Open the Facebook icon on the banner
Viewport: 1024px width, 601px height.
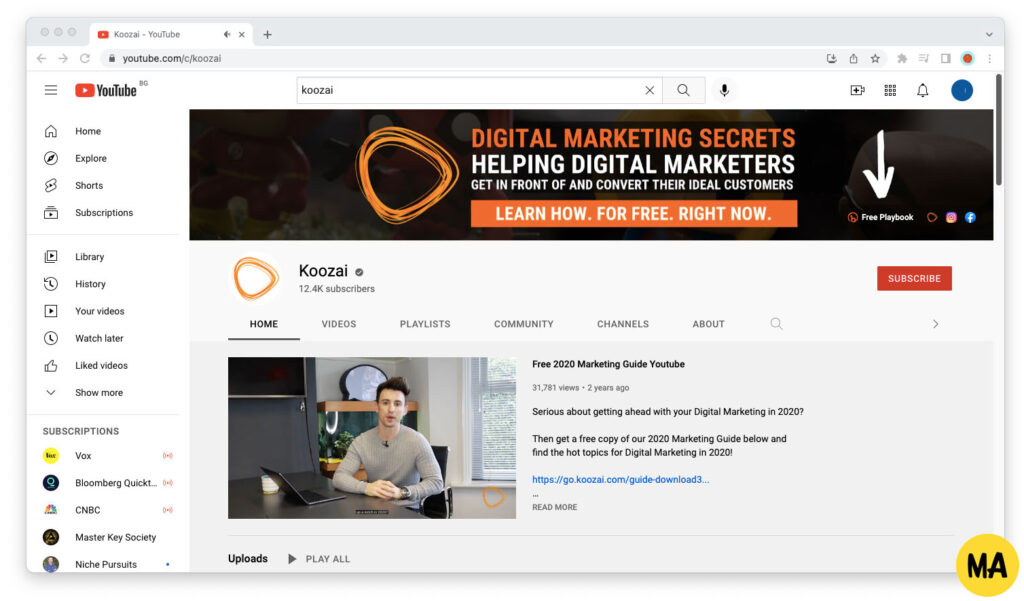(x=970, y=218)
